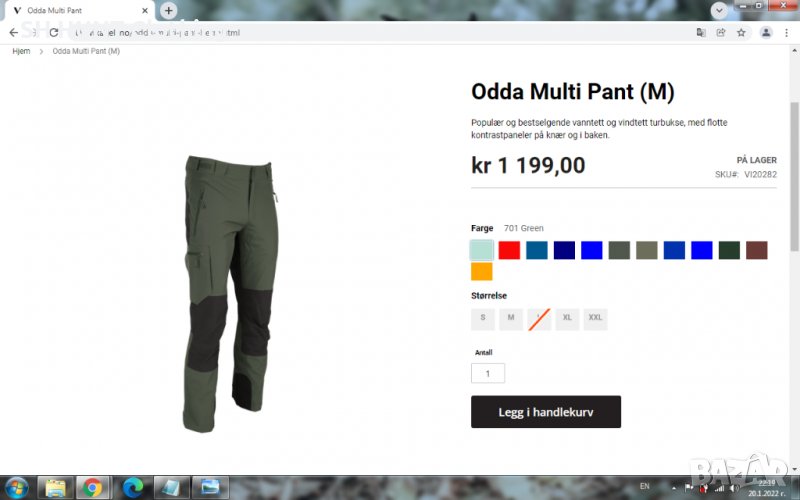Go to Hjem in the breadcrumb
Screen dimensions: 800x500
click(21, 51)
